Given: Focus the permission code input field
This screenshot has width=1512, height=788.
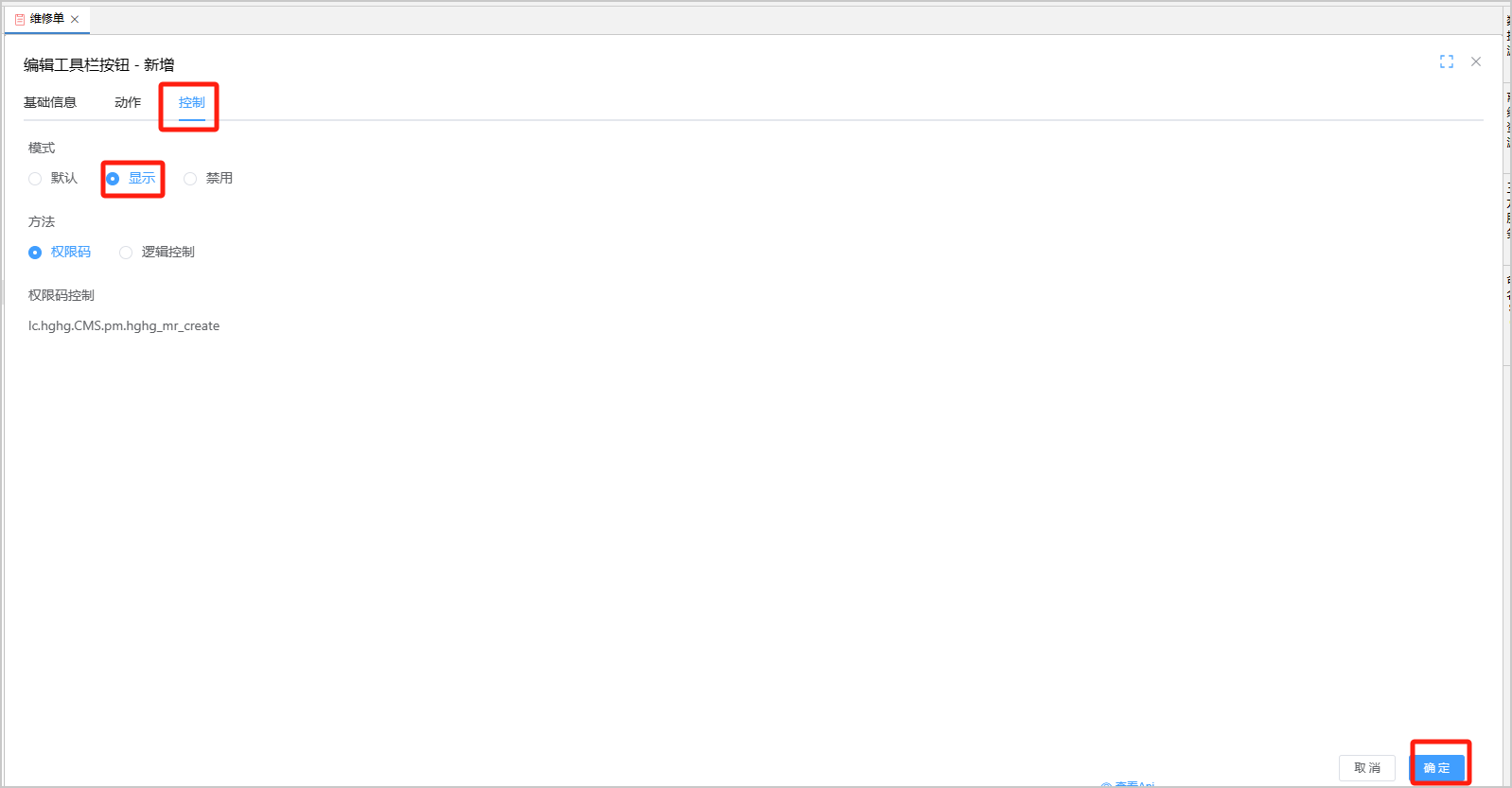Looking at the screenshot, I should point(124,326).
